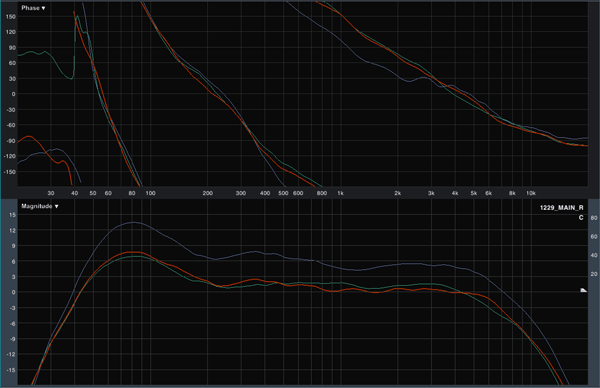
Task: Click the 100 frequency axis label
Action: pos(150,193)
